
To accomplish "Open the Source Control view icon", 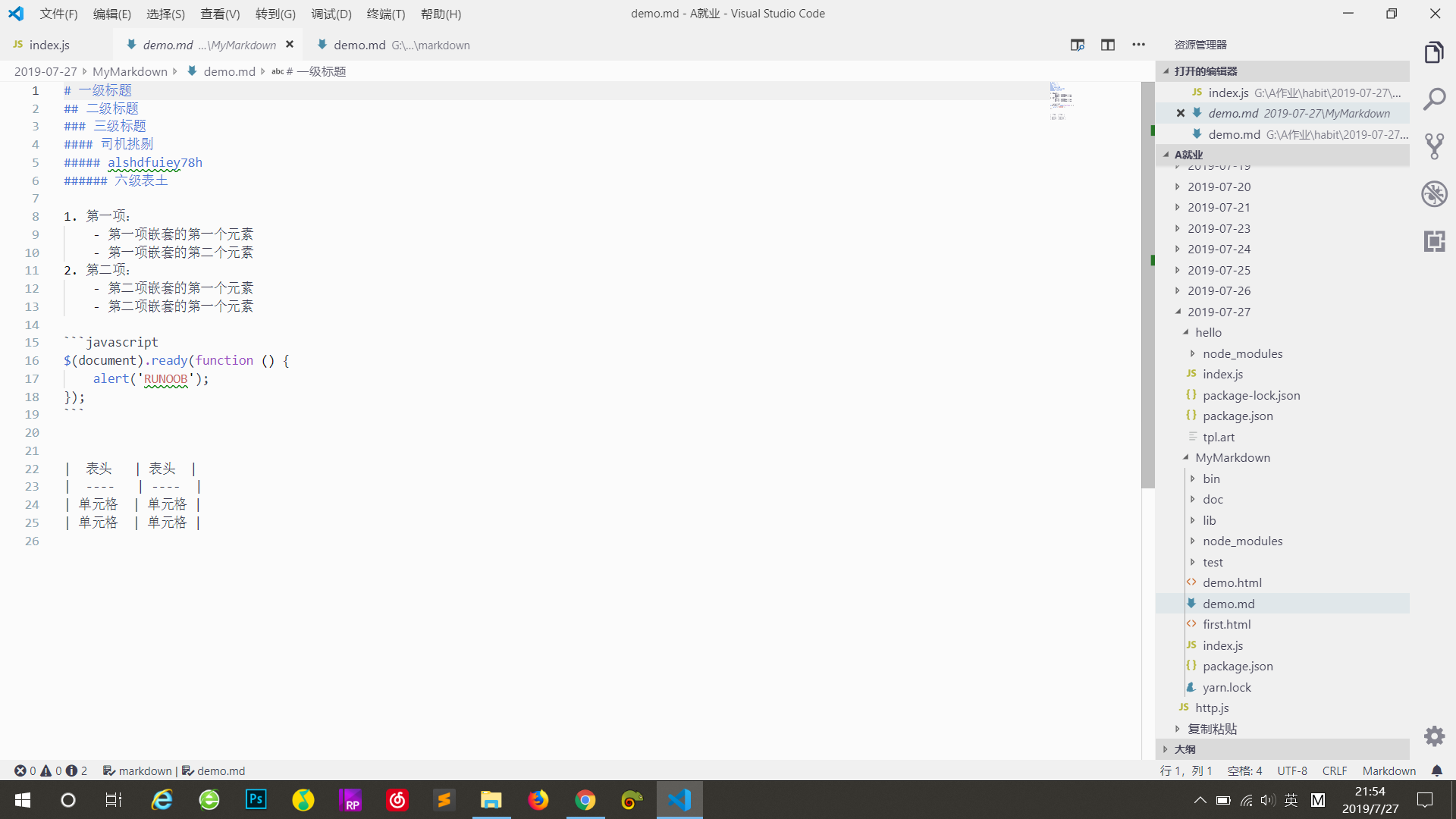I will pyautogui.click(x=1434, y=146).
